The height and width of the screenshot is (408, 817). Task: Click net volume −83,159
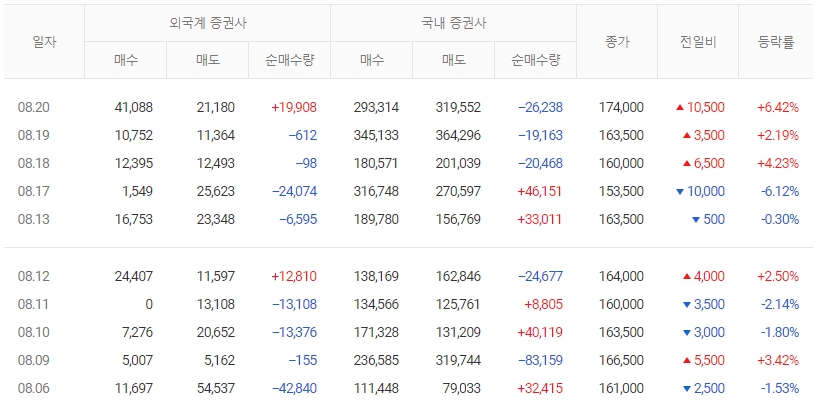click(x=540, y=360)
